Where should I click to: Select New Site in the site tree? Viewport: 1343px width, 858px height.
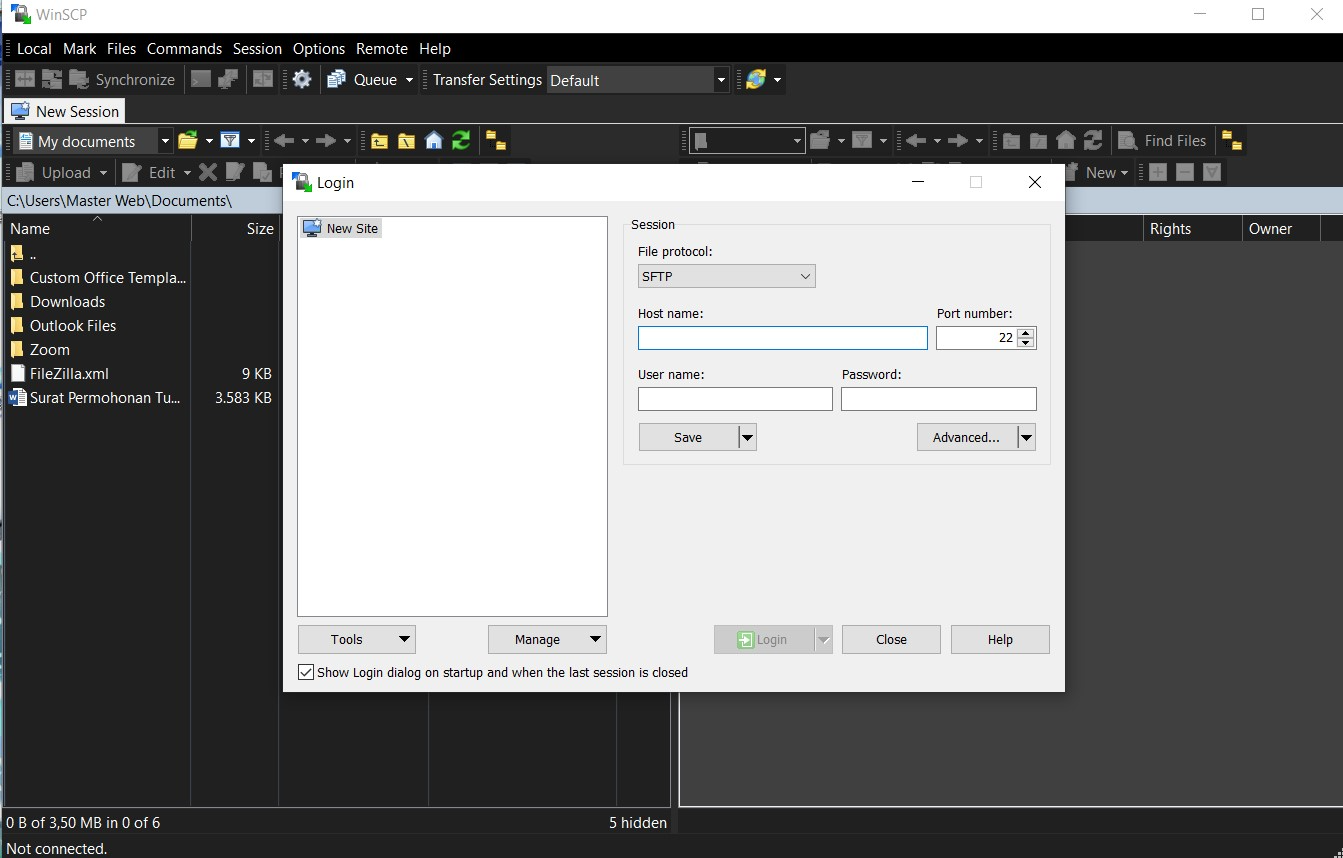point(341,228)
